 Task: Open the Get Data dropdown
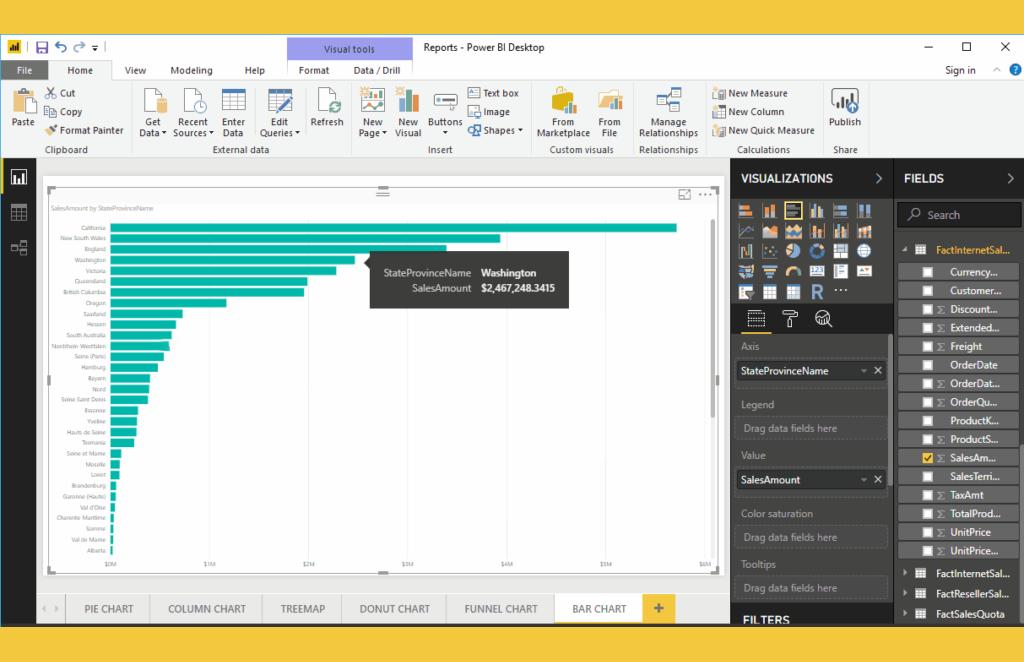(153, 114)
